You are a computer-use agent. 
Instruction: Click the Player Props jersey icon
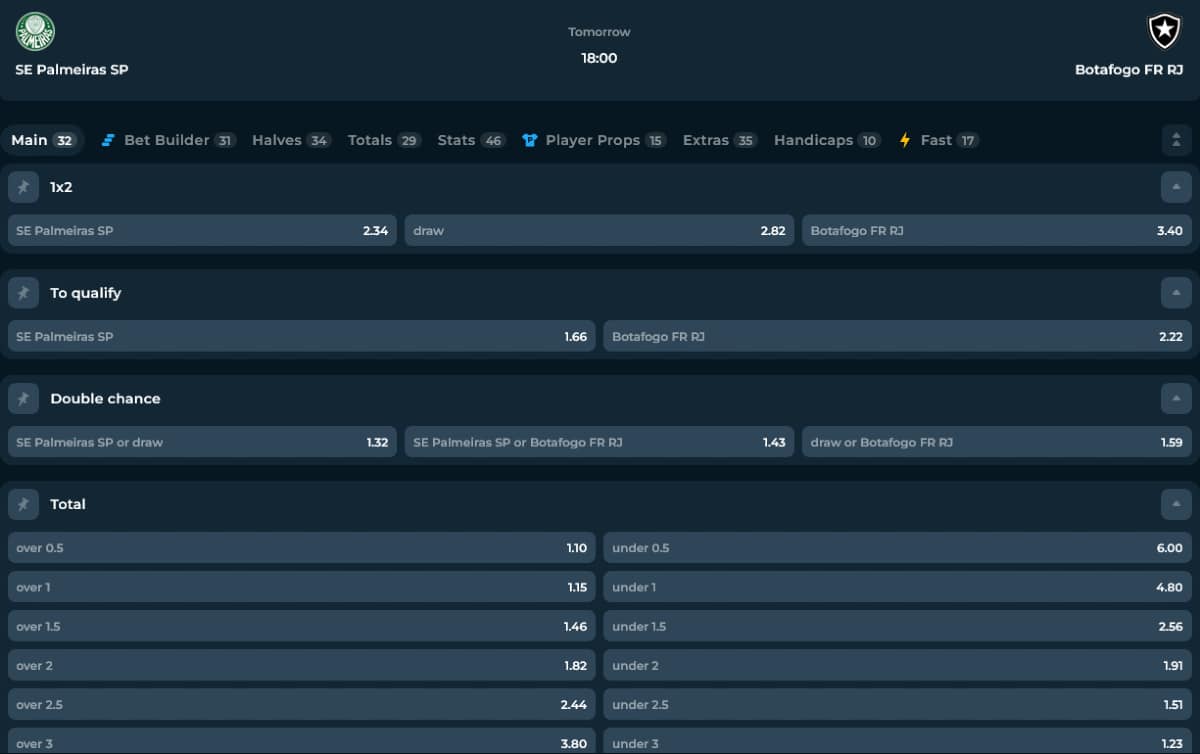point(530,140)
